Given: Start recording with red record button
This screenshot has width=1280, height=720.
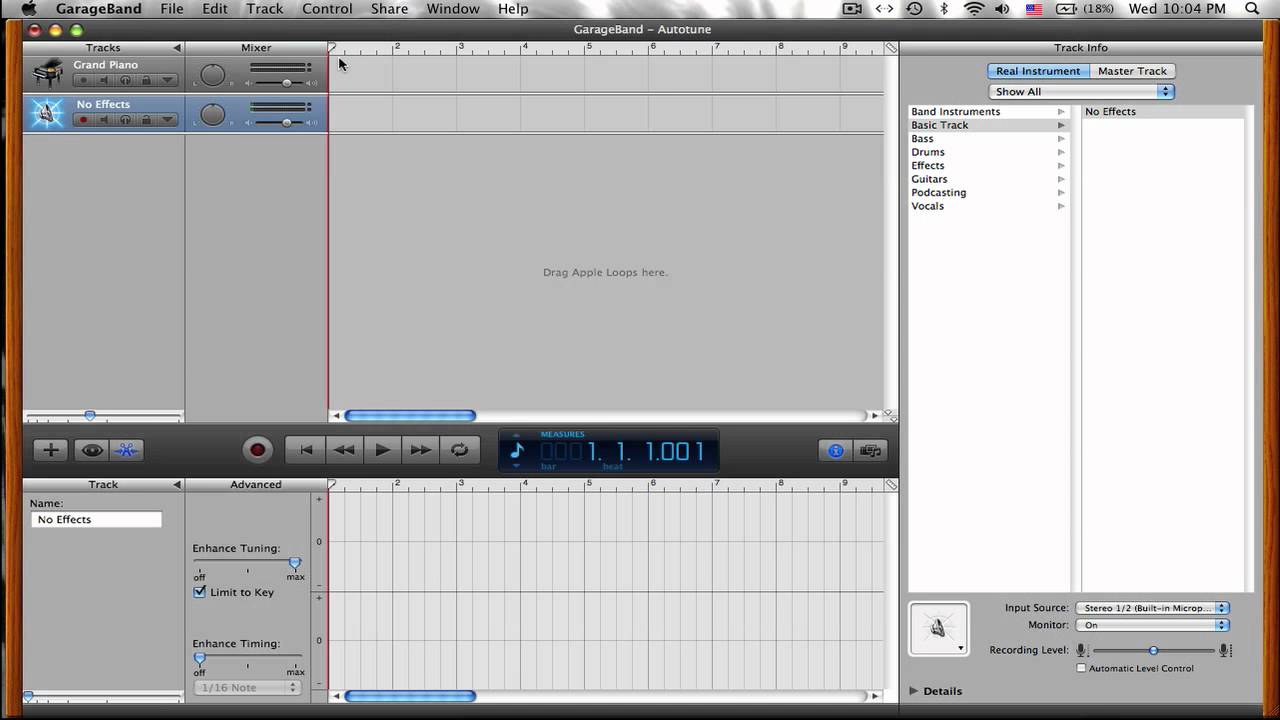Looking at the screenshot, I should [257, 450].
